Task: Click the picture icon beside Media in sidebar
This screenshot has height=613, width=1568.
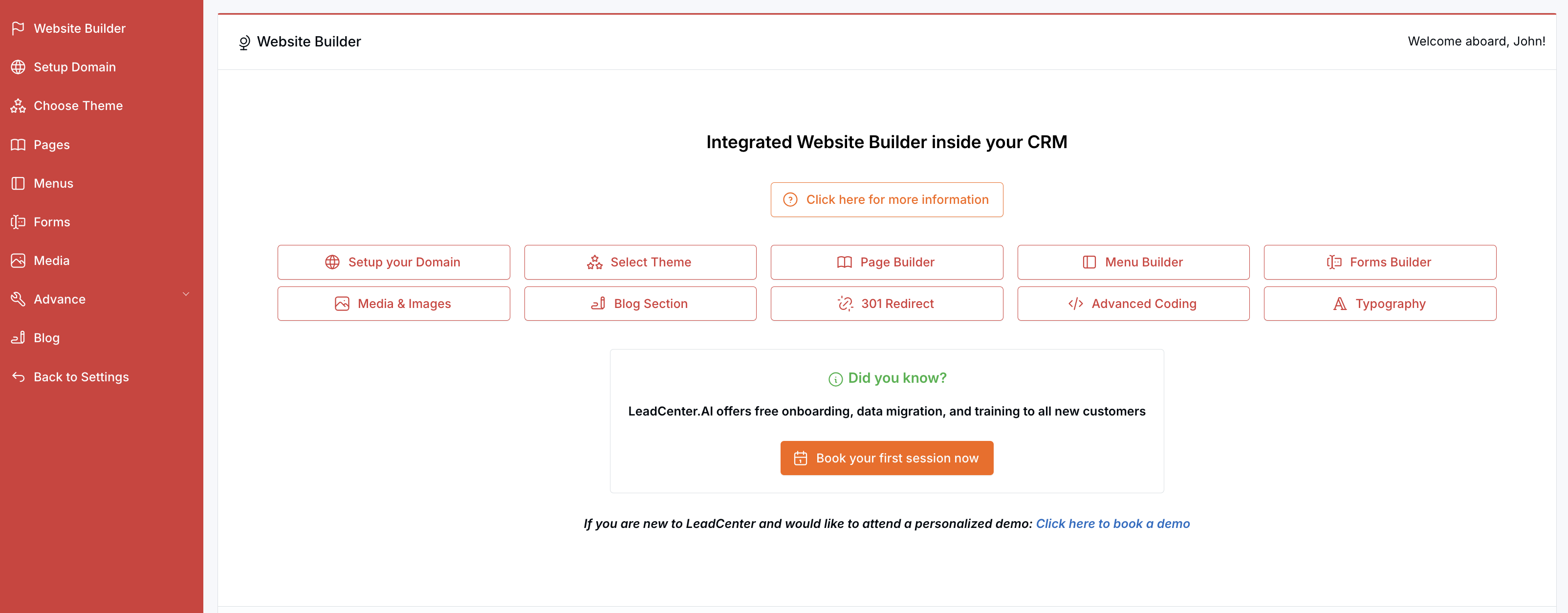Action: (18, 261)
